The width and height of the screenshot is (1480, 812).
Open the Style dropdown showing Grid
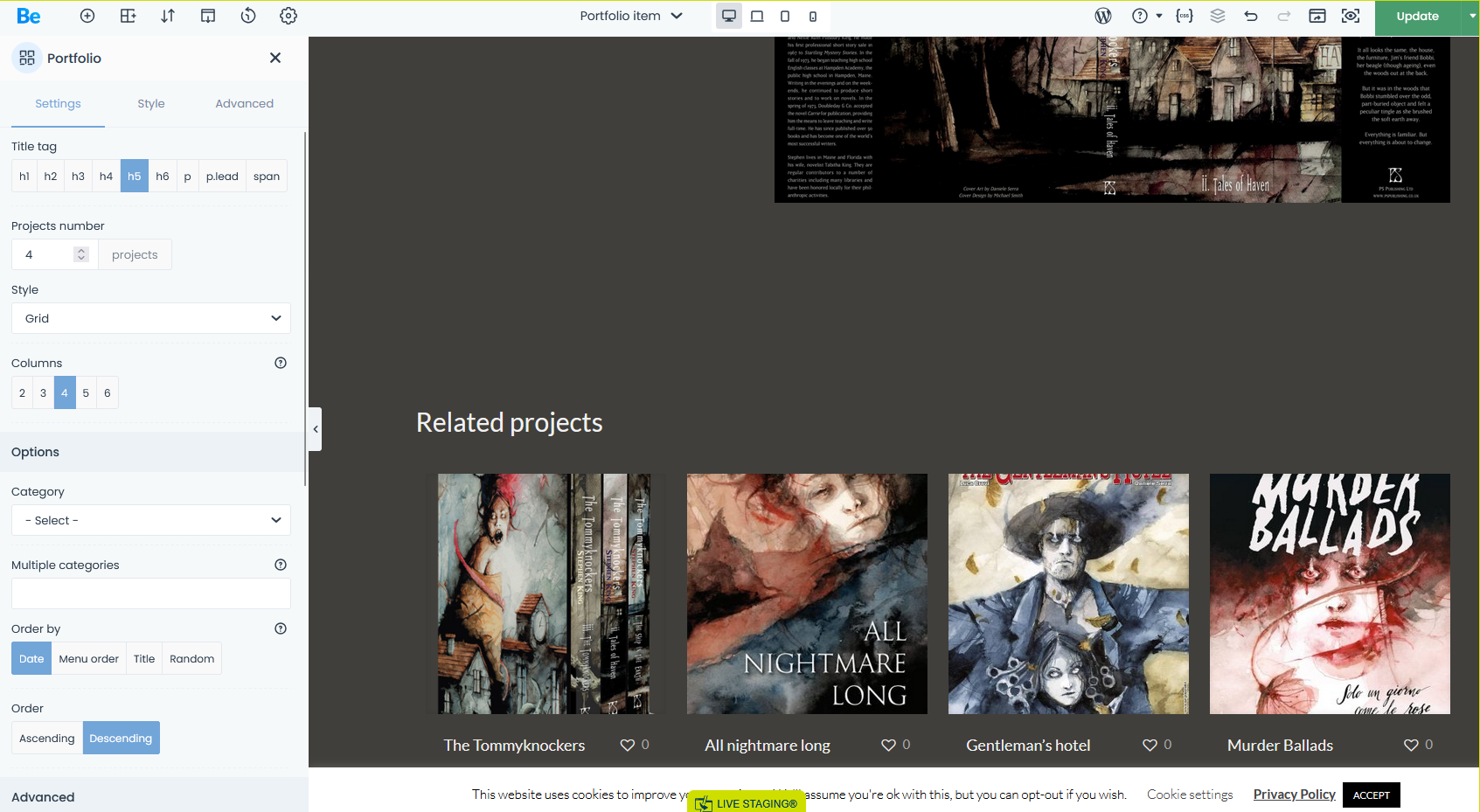coord(151,318)
